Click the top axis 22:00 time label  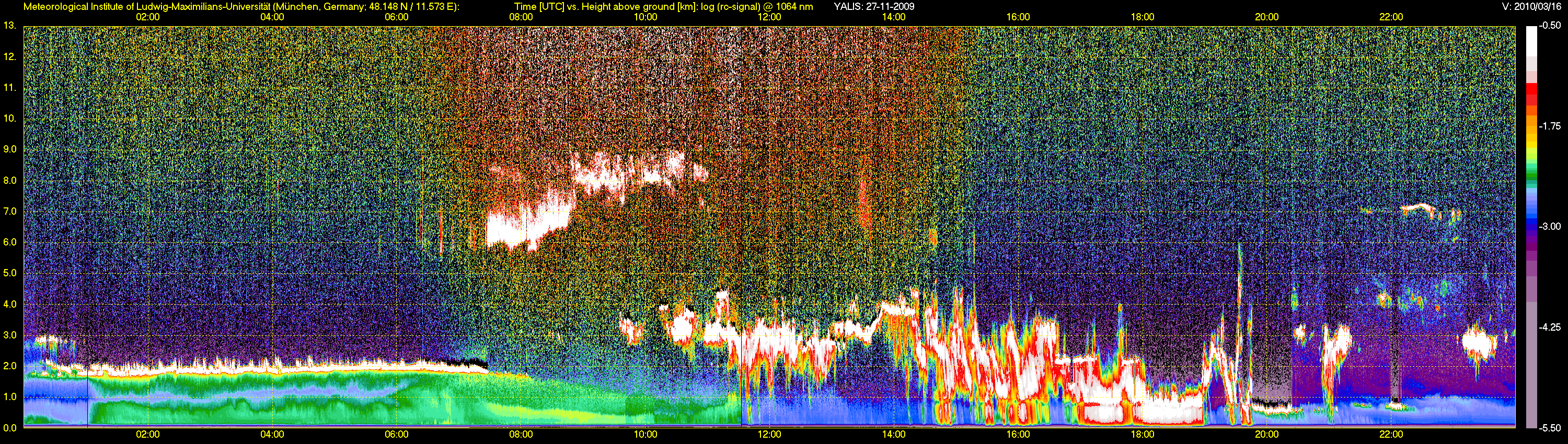(1391, 17)
